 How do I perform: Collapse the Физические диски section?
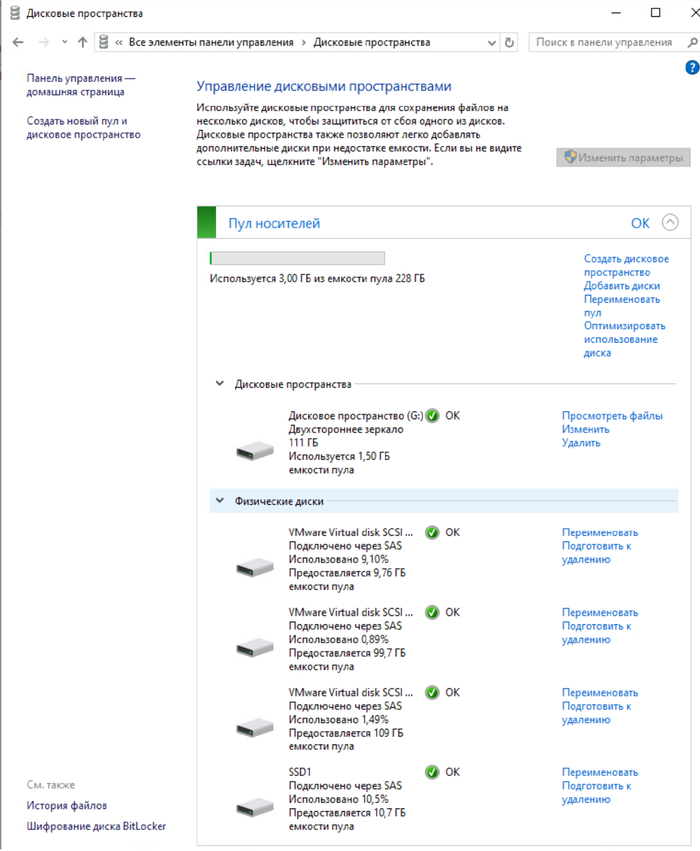(x=220, y=501)
